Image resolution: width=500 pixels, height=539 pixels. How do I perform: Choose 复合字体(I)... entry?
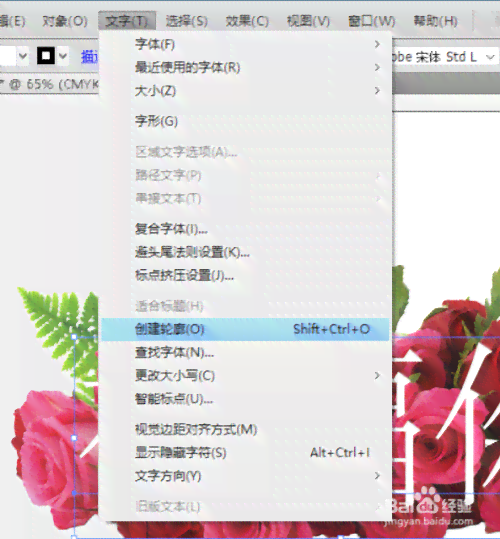pos(245,229)
